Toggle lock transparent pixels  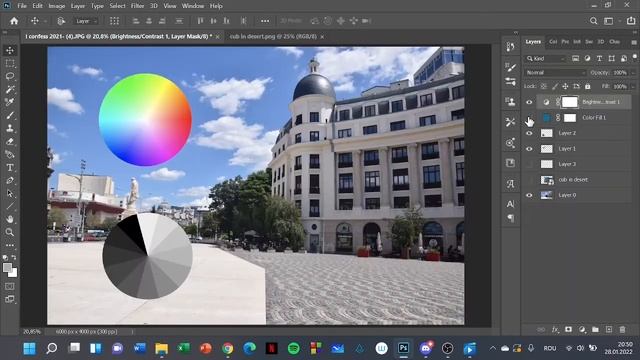[x=544, y=87]
